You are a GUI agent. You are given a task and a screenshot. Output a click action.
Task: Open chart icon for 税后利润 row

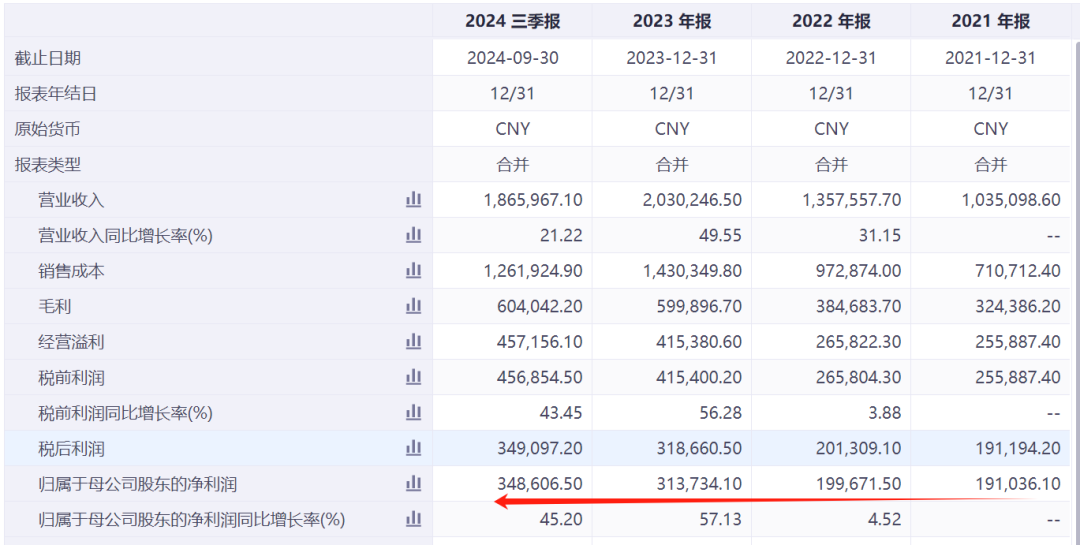413,449
